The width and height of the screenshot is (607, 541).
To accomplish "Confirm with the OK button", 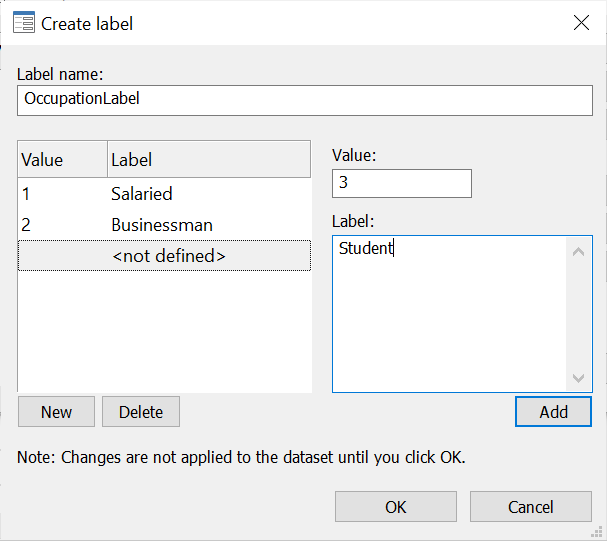I will [396, 507].
